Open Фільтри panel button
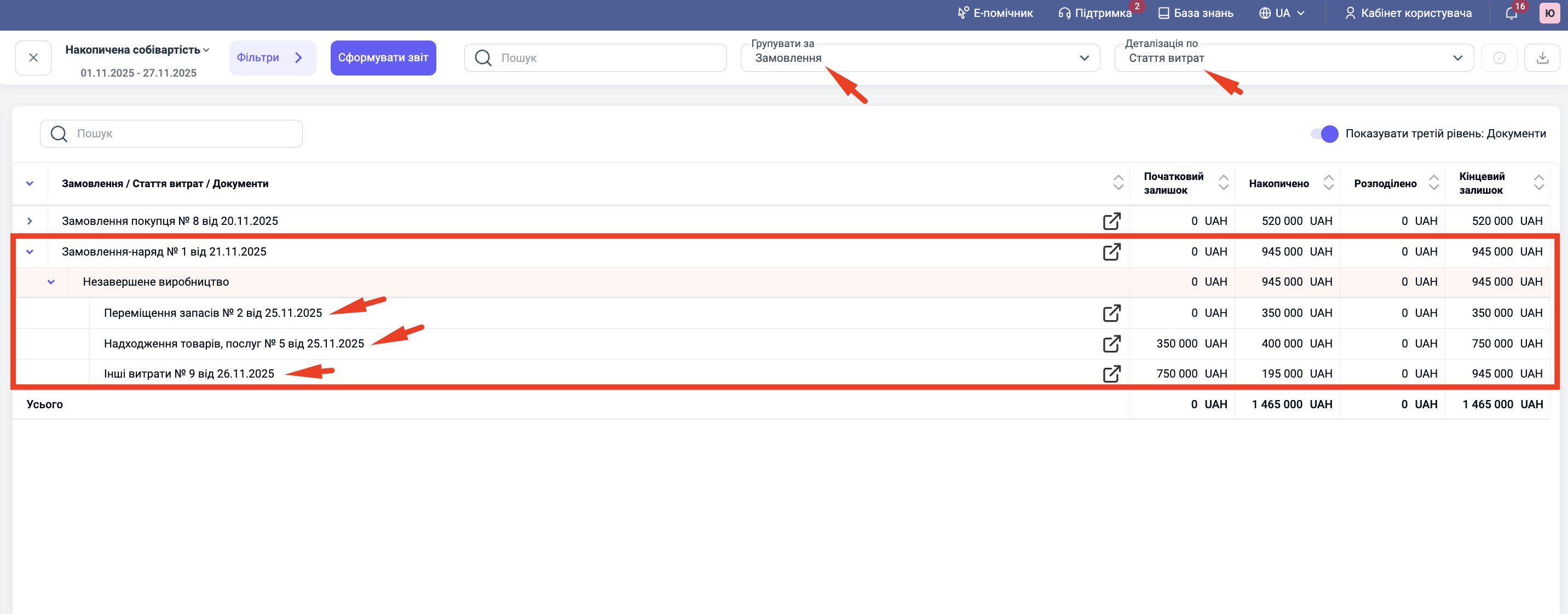The height and width of the screenshot is (614, 1568). 272,58
